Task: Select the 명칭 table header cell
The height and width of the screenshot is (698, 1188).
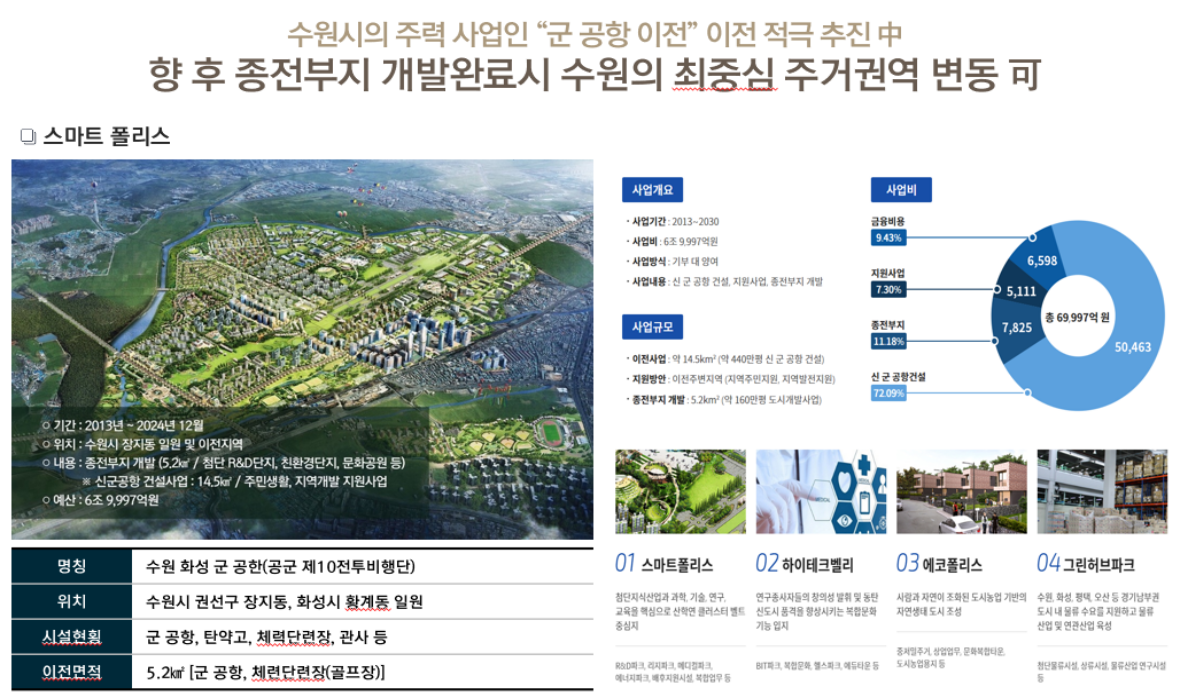Action: [71, 566]
